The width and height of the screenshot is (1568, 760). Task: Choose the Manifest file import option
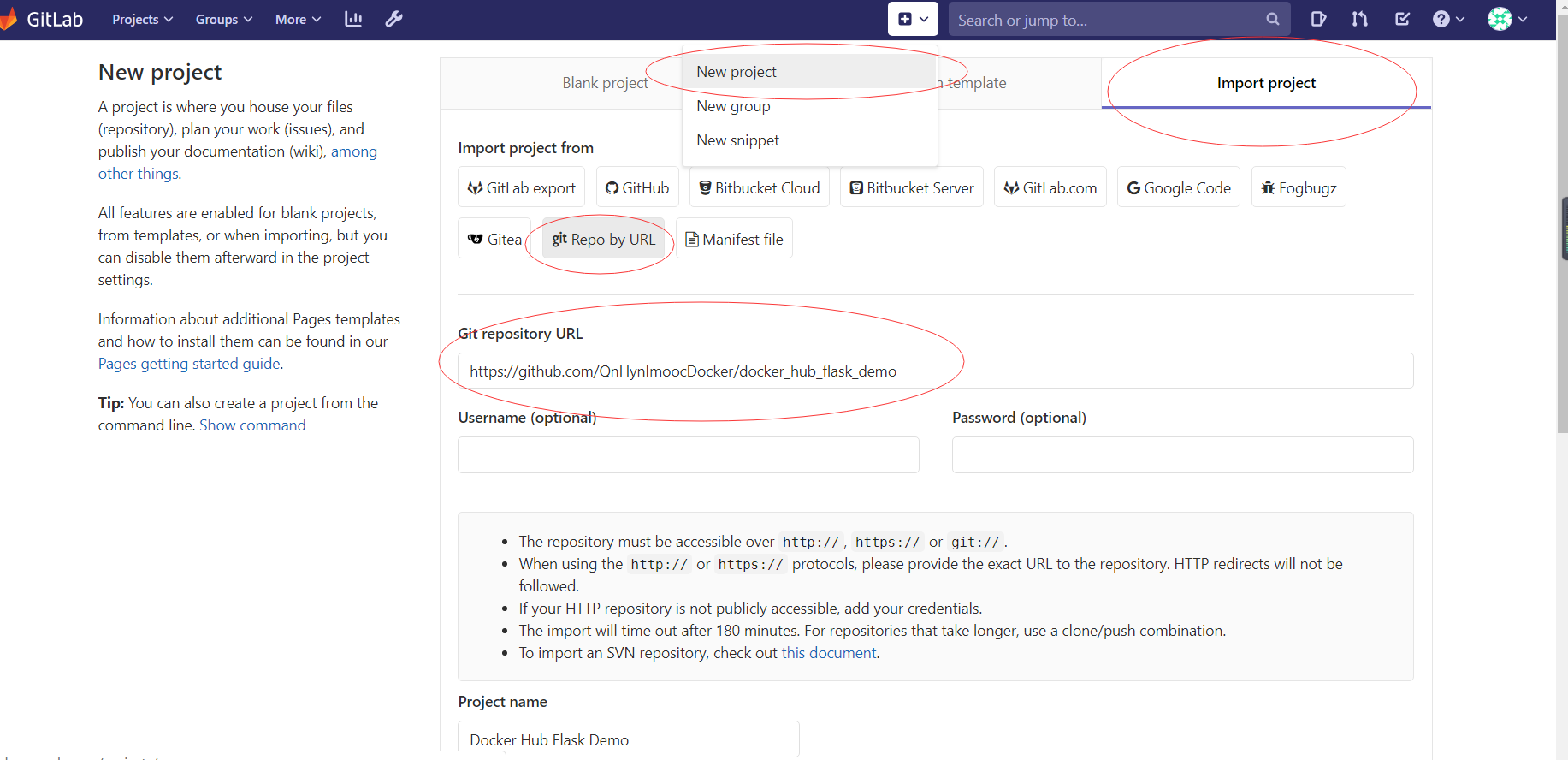pyautogui.click(x=735, y=239)
